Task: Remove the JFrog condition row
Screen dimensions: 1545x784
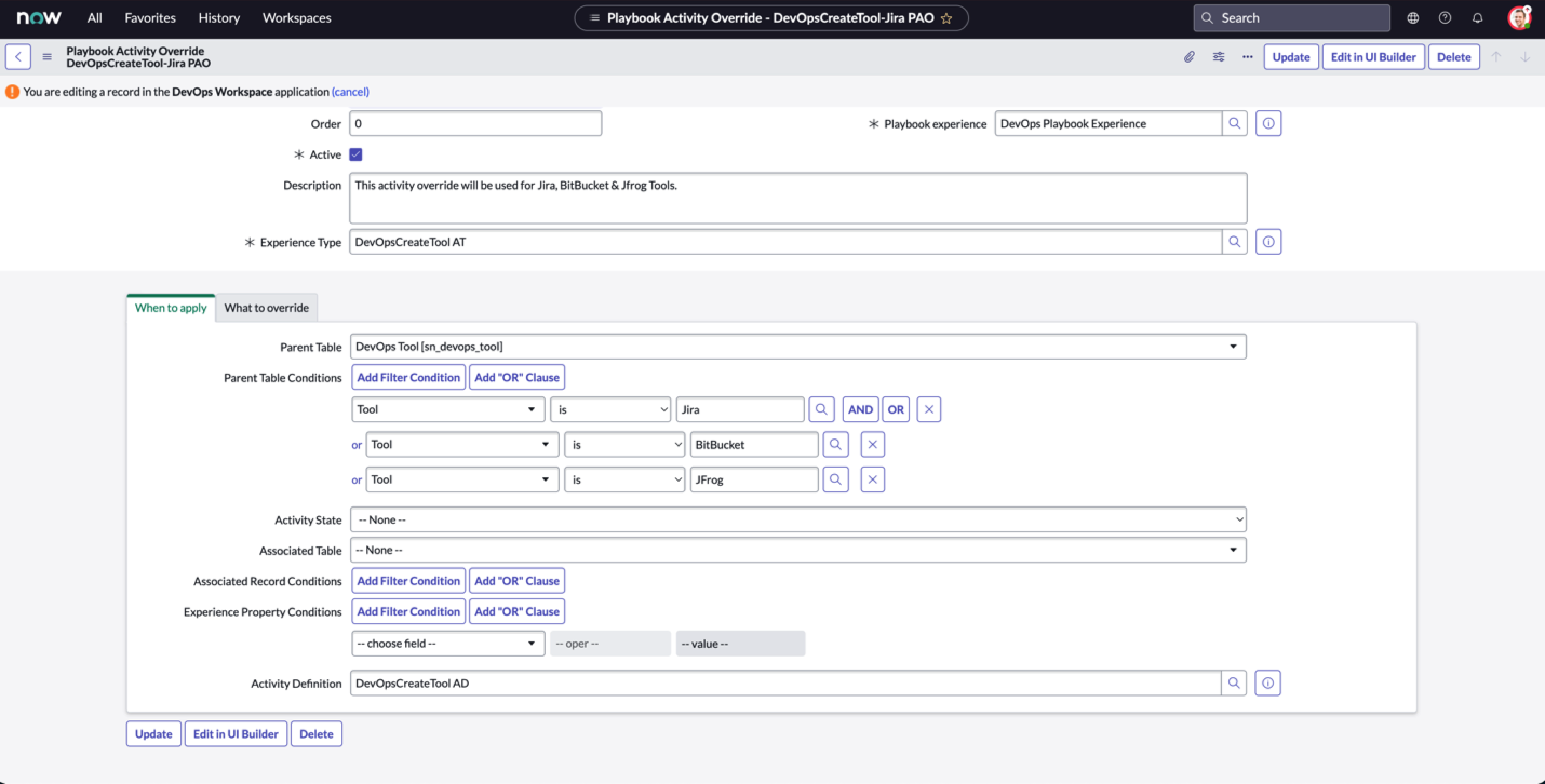Action: click(872, 479)
